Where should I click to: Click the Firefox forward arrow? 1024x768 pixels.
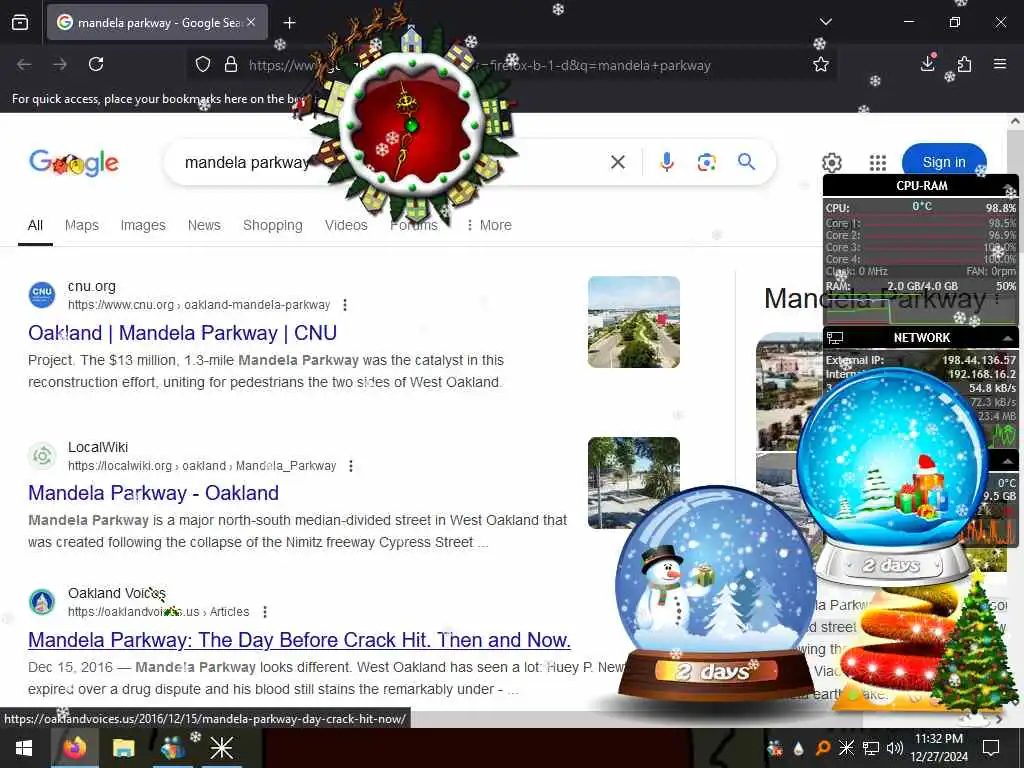click(x=59, y=64)
